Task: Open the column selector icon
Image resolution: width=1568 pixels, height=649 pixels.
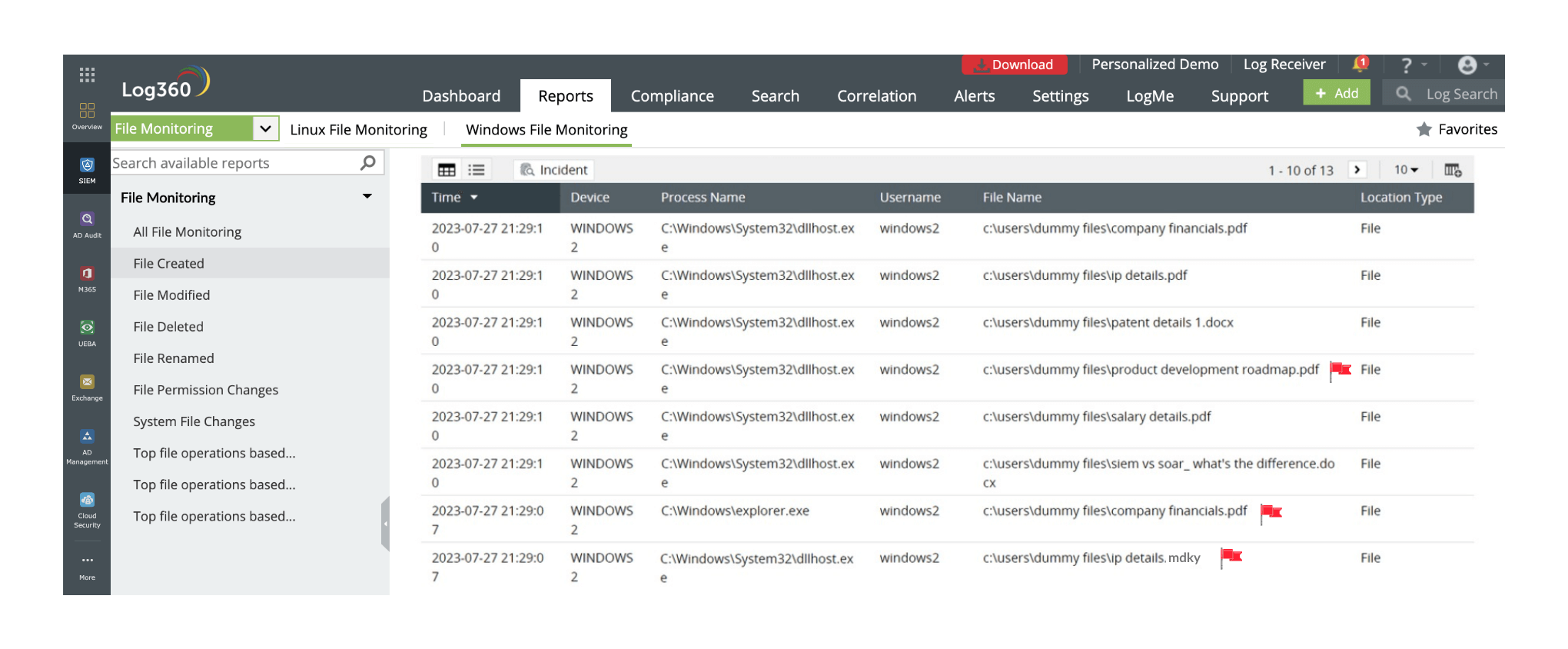Action: pos(1453,170)
